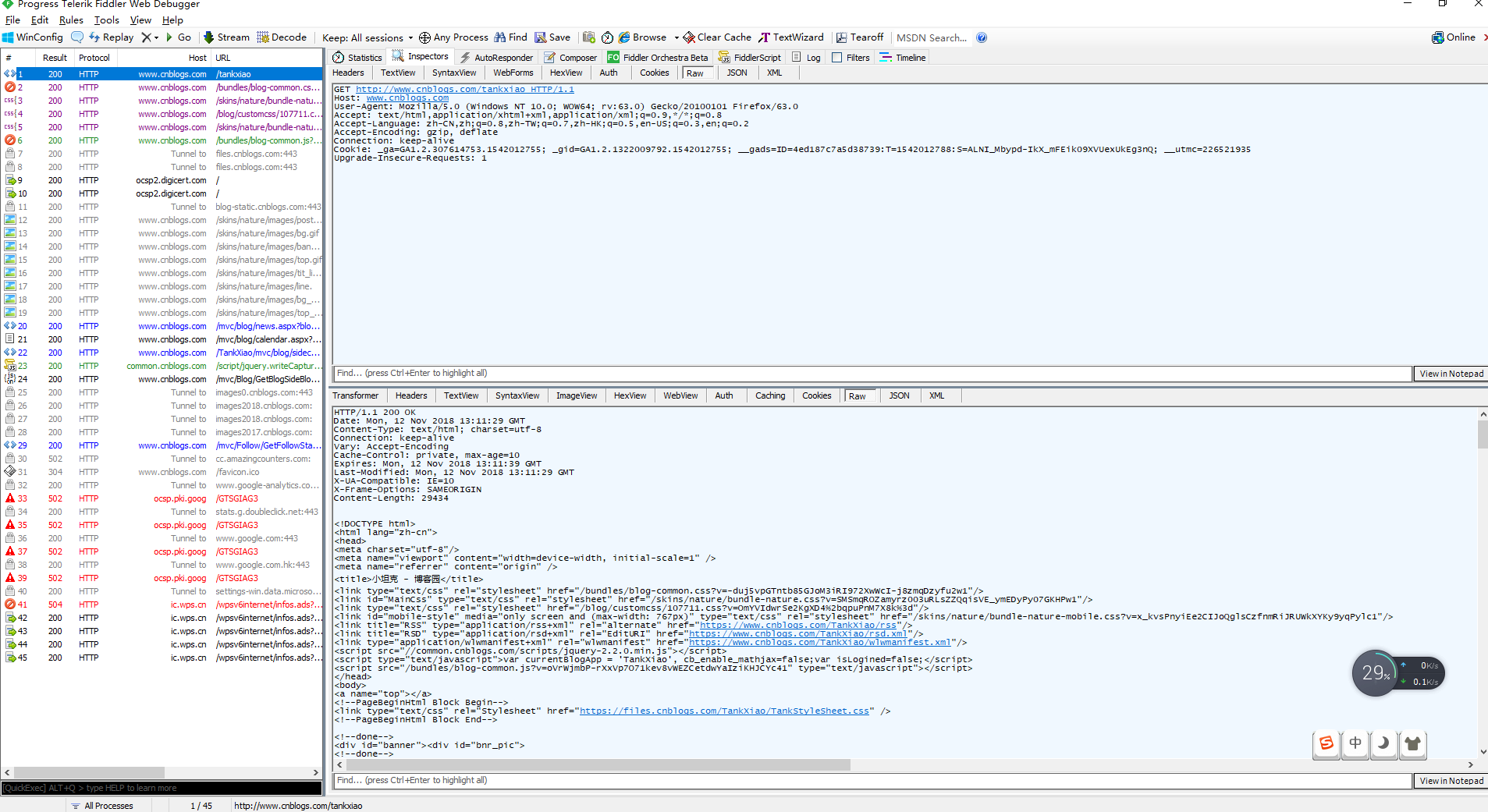The height and width of the screenshot is (812, 1488).
Task: Click the Tearoff button
Action: point(860,37)
